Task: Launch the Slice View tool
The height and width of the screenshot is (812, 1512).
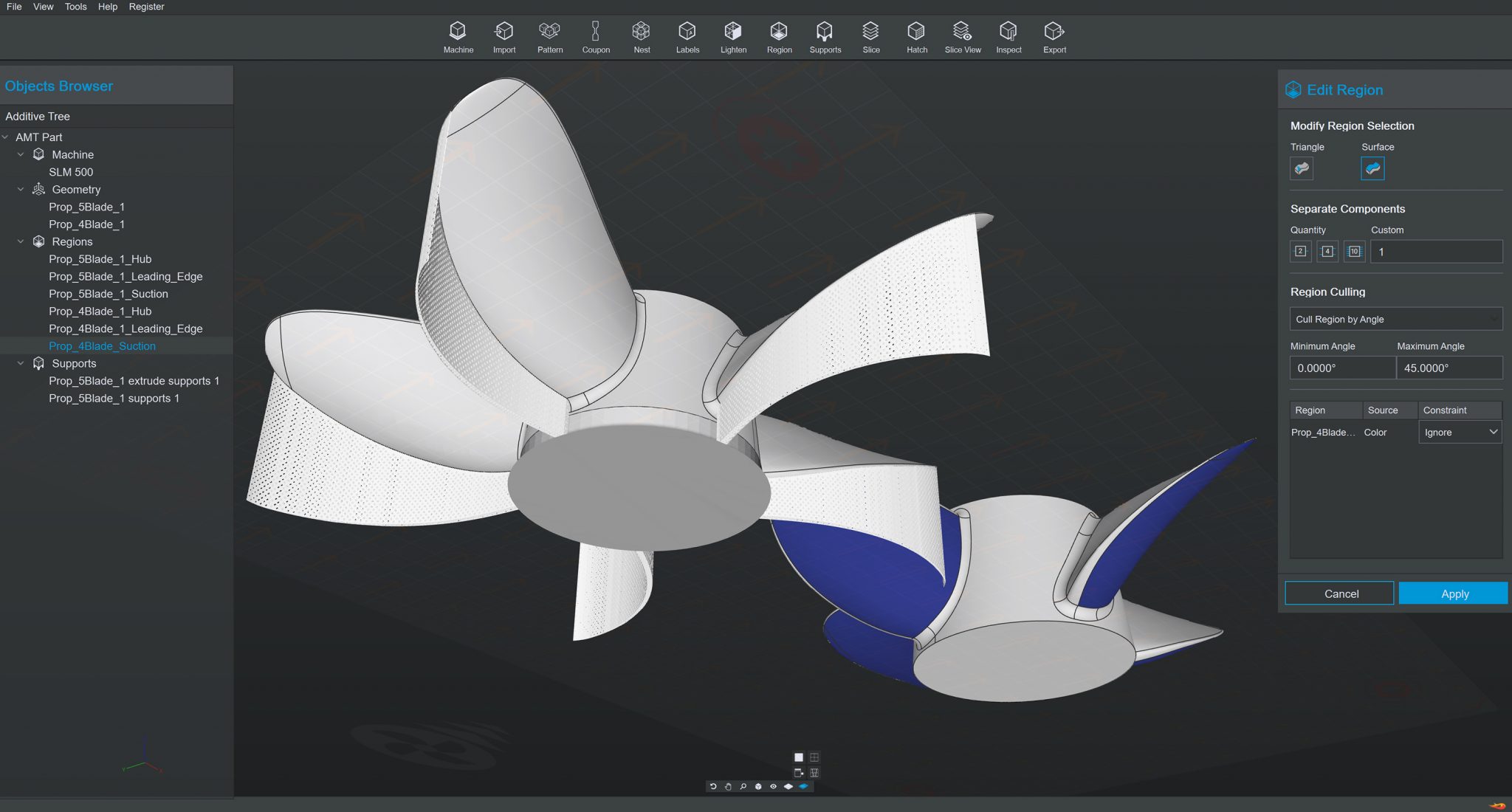Action: coord(963,36)
